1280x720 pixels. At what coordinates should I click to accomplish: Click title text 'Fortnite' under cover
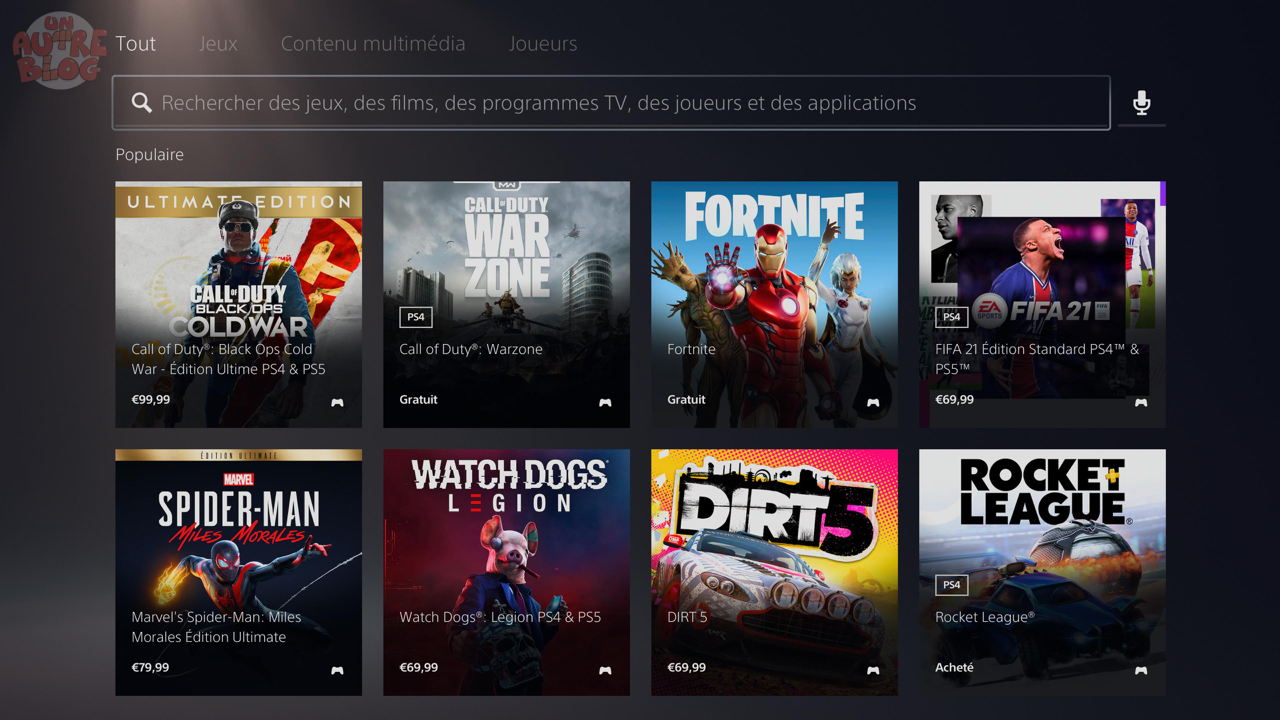tap(692, 350)
